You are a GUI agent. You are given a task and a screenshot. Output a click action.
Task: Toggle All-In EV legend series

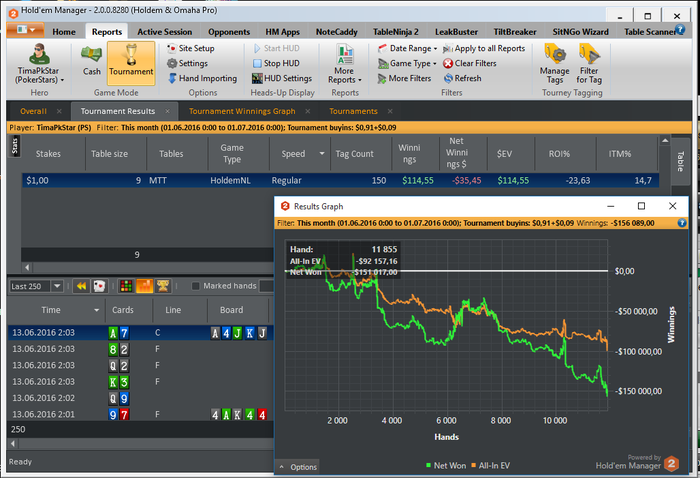pos(490,466)
